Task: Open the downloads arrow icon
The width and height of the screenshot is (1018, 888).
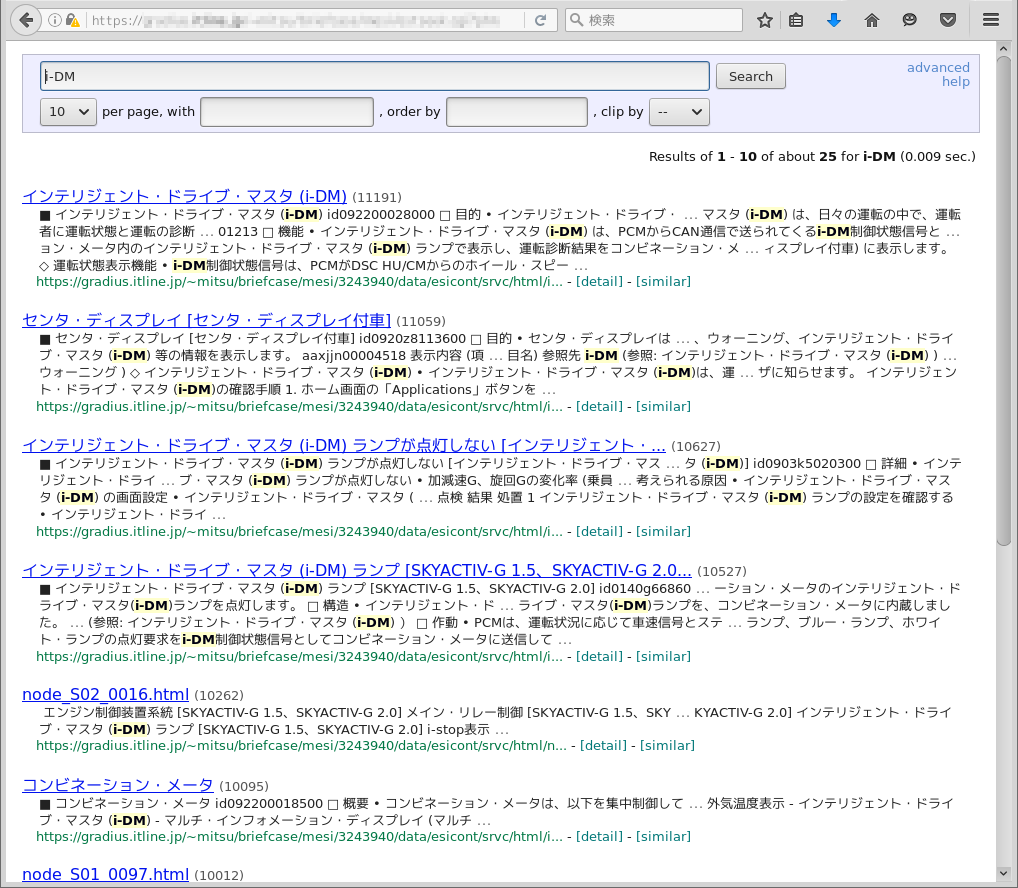Action: point(834,20)
